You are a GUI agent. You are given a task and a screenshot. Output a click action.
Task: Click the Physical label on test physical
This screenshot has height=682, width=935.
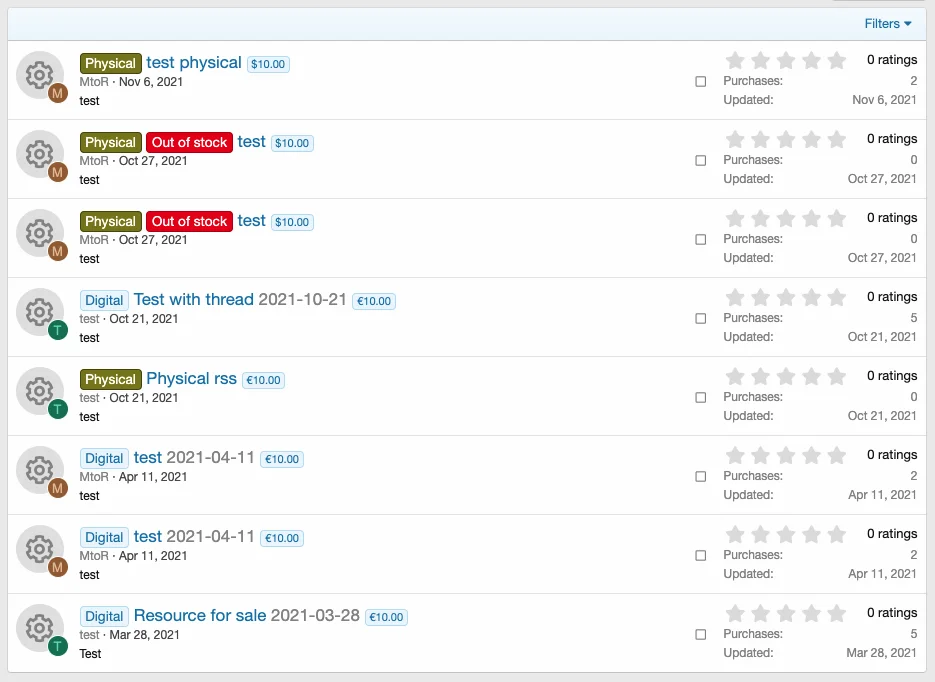coord(110,64)
